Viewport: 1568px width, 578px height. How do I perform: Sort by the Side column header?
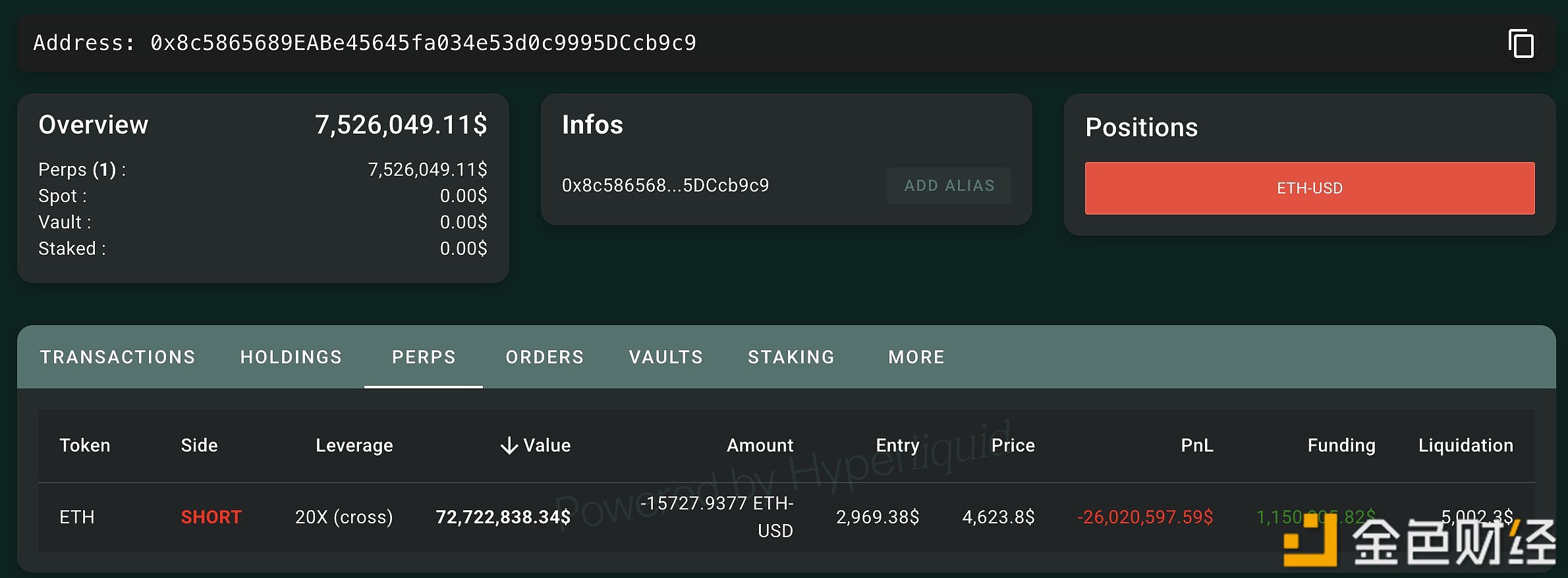(x=199, y=446)
